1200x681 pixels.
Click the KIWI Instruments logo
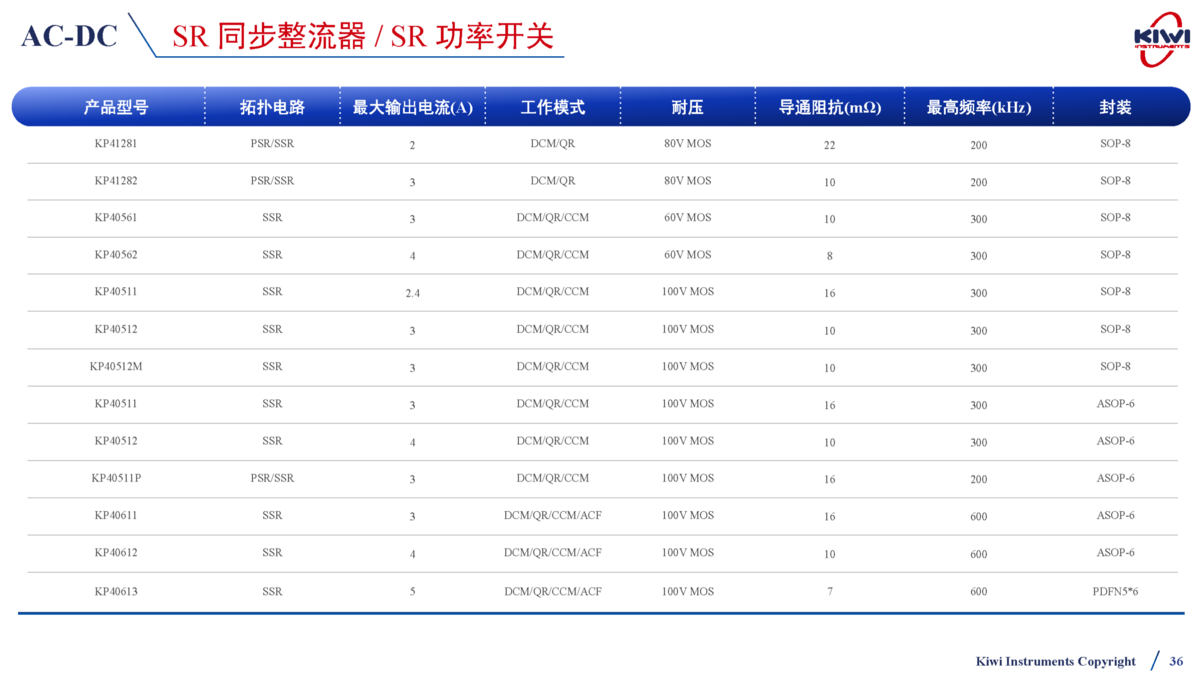click(1161, 39)
